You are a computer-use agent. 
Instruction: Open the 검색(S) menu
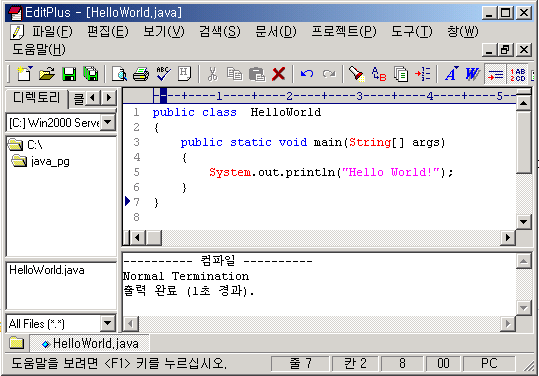pyautogui.click(x=220, y=32)
